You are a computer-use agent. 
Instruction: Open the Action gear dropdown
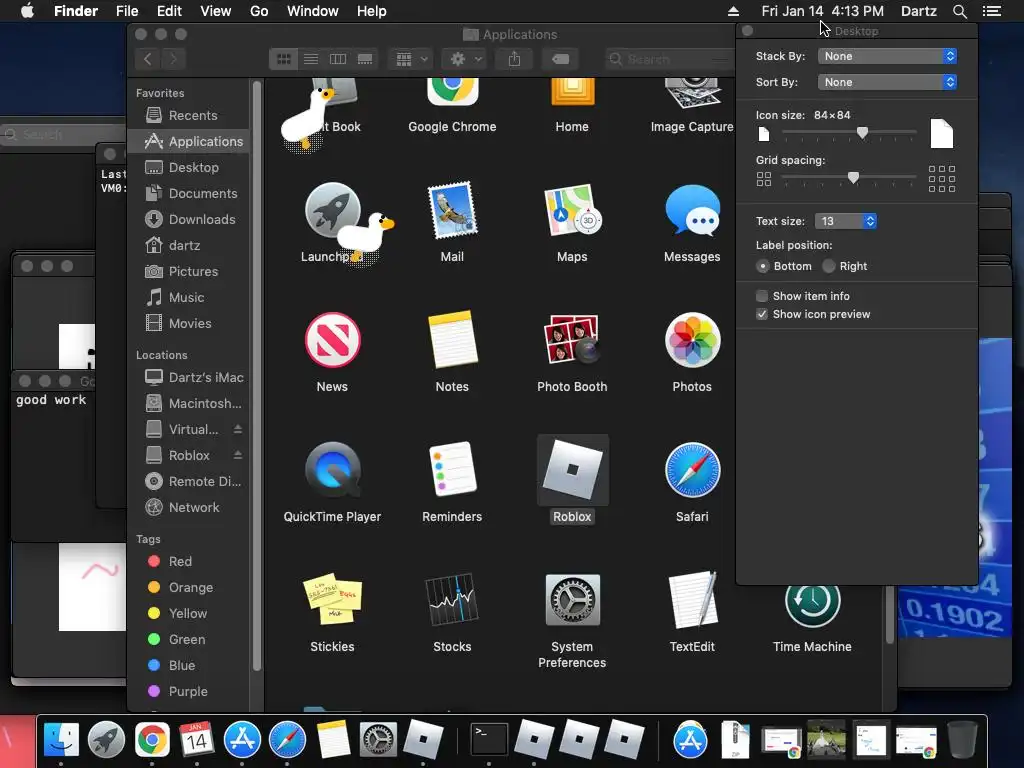[466, 59]
